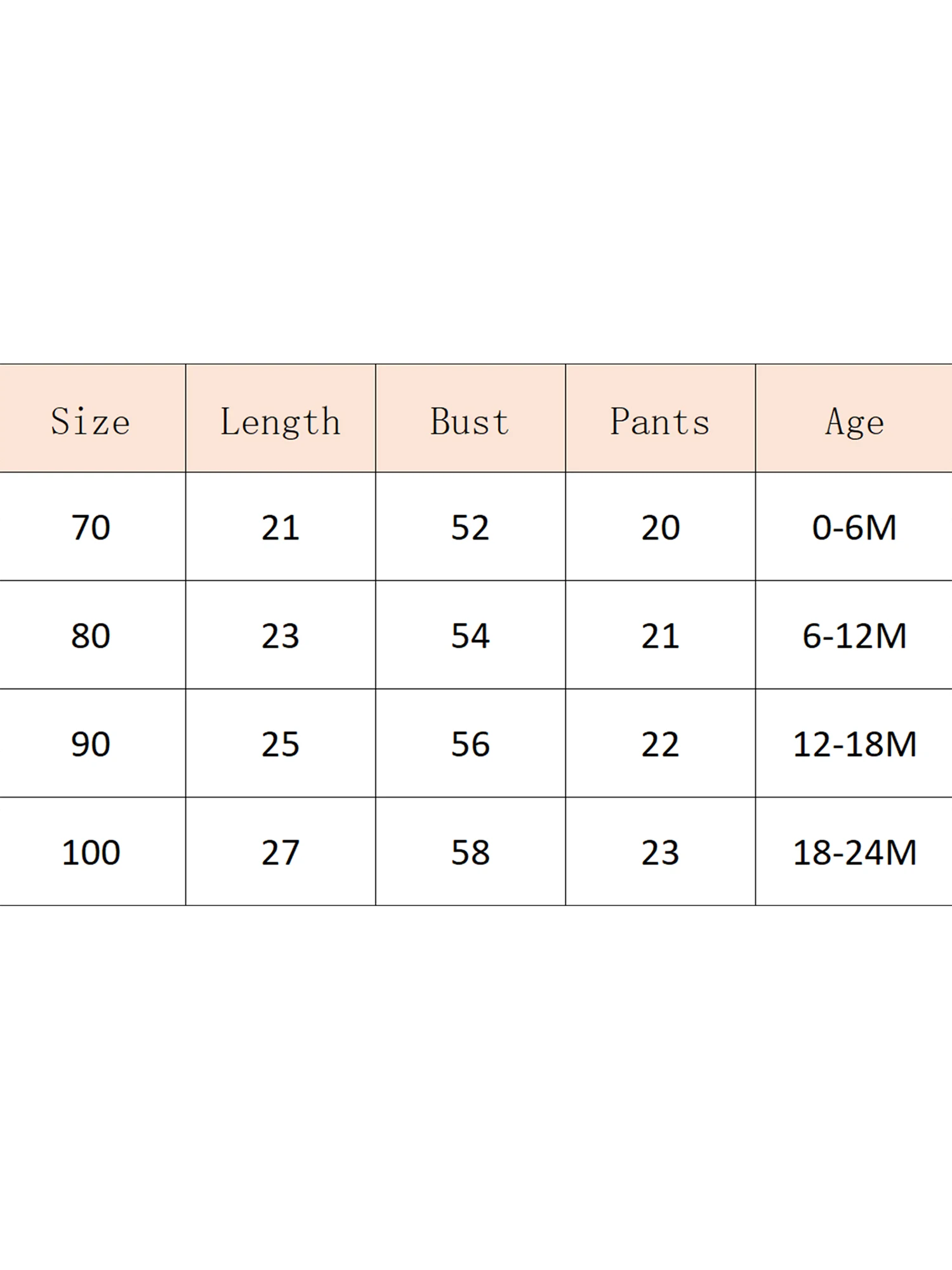Click the 0-6M age cell

854,528
